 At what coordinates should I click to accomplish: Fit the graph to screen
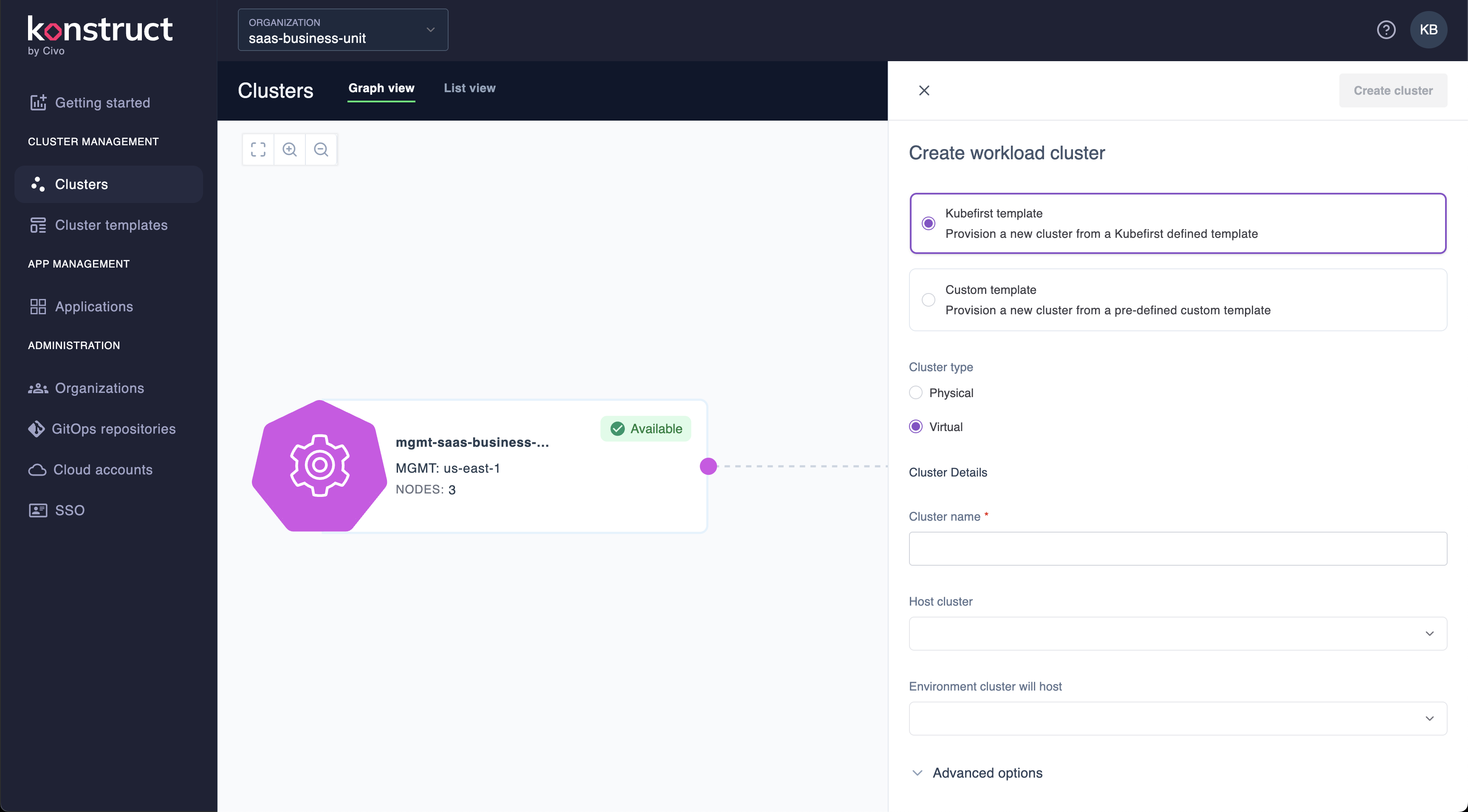257,149
